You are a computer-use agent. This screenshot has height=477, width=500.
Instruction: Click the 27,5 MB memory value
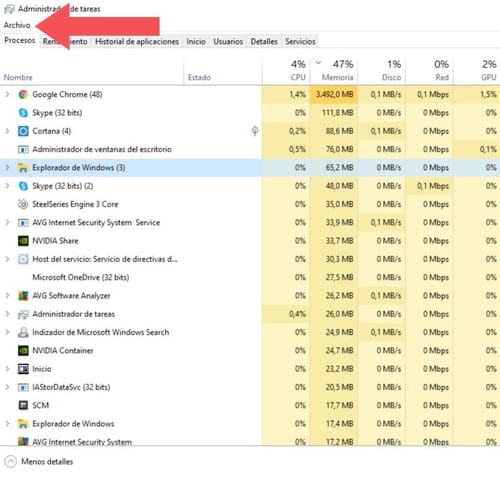point(339,277)
